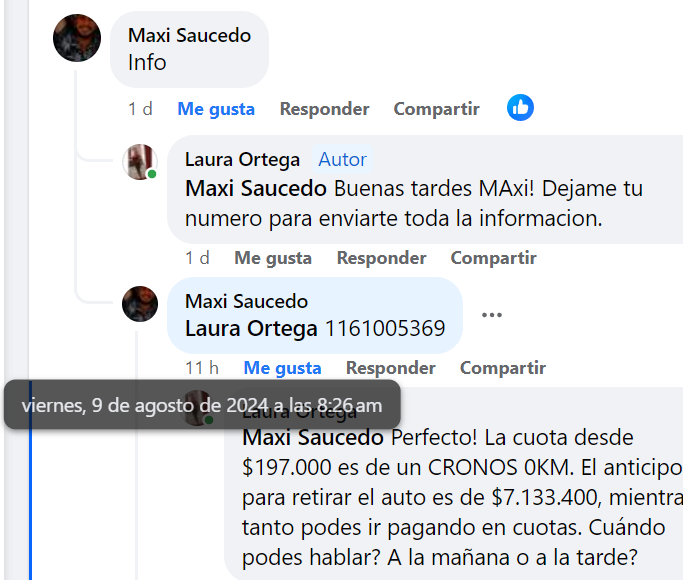Click Maxi Saucedo's avatar beside phone number reply
The width and height of the screenshot is (683, 580).
click(x=140, y=303)
